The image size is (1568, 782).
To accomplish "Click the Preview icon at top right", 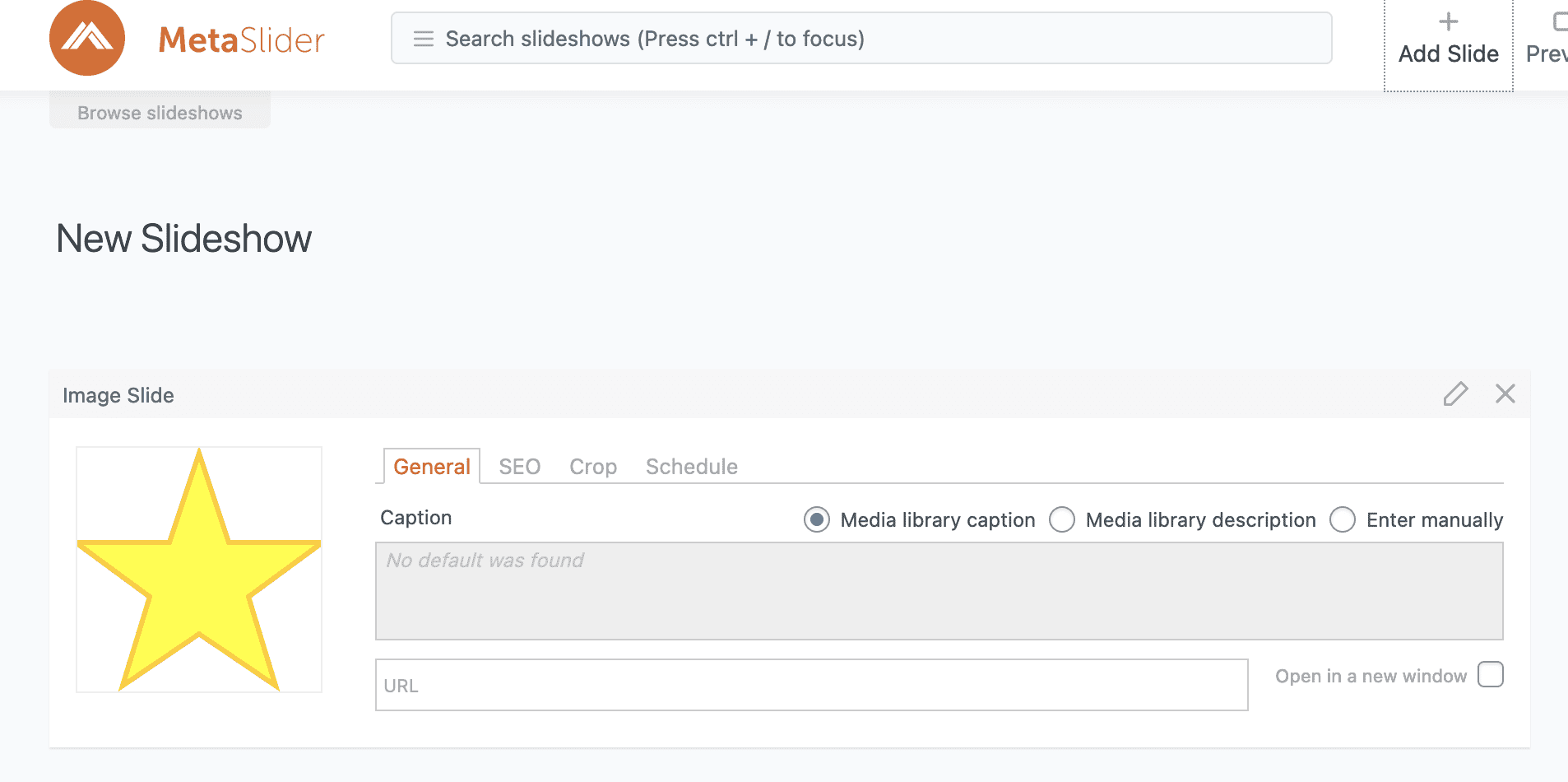I will (x=1558, y=21).
